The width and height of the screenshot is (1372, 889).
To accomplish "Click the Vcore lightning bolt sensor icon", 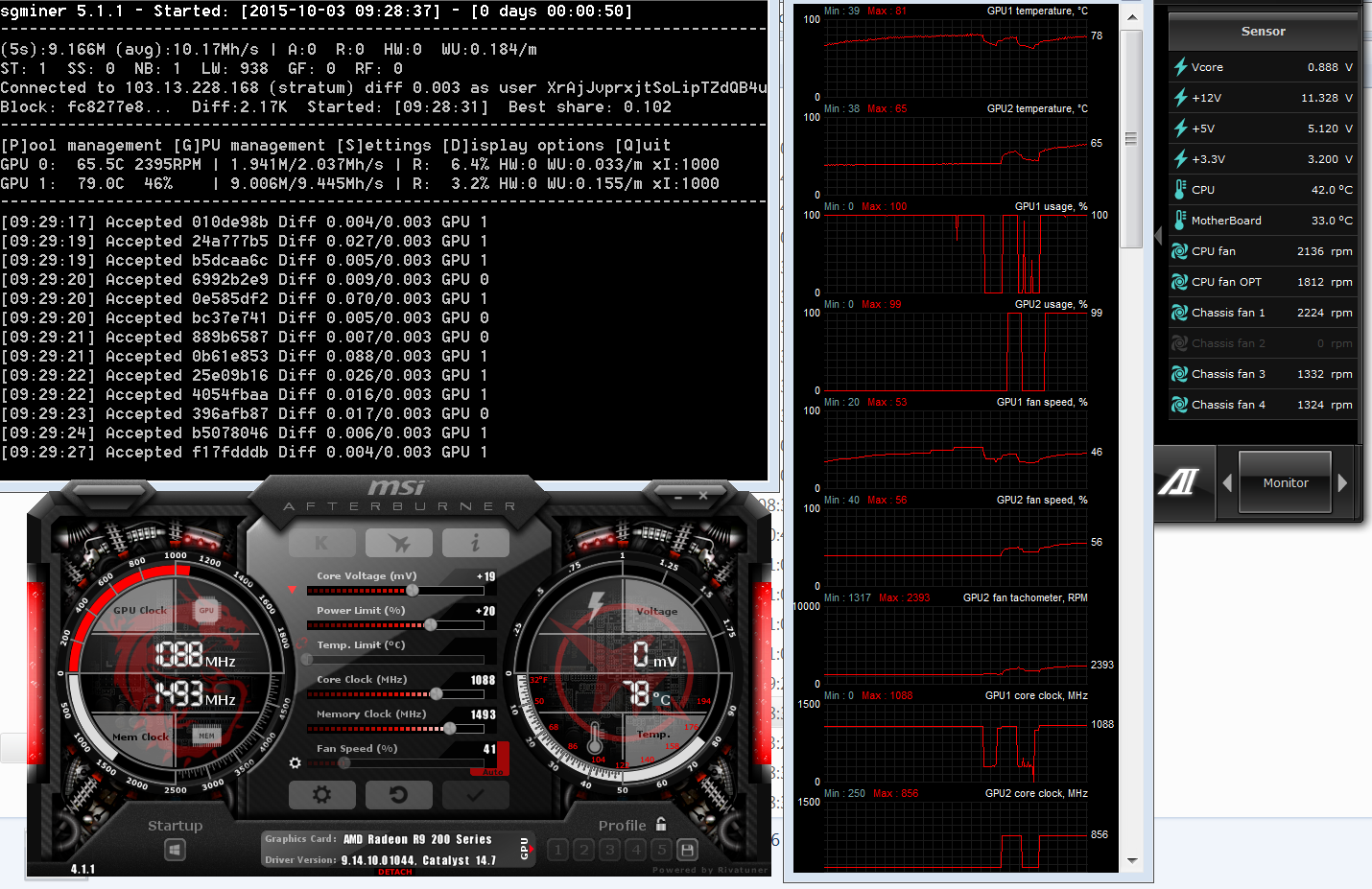I will pos(1180,67).
